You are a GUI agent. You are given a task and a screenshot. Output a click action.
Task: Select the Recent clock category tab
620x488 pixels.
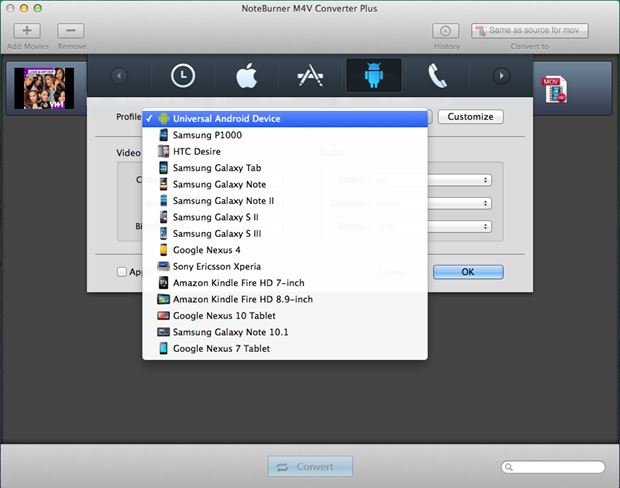tap(183, 76)
